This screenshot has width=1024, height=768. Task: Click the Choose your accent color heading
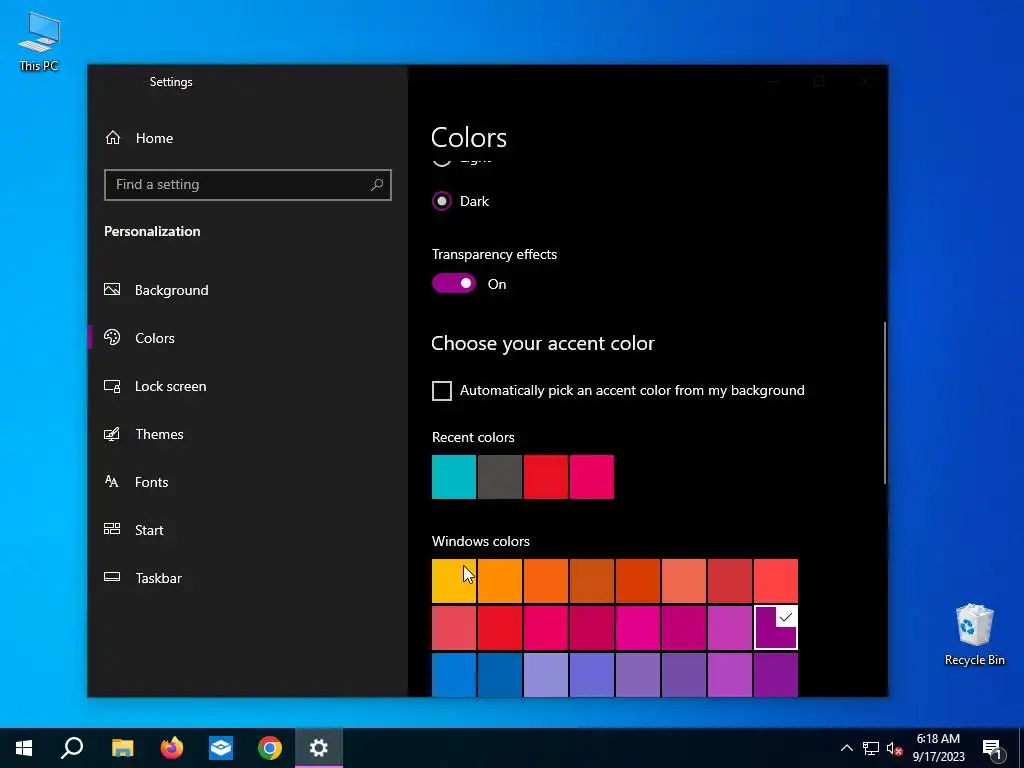pos(543,344)
